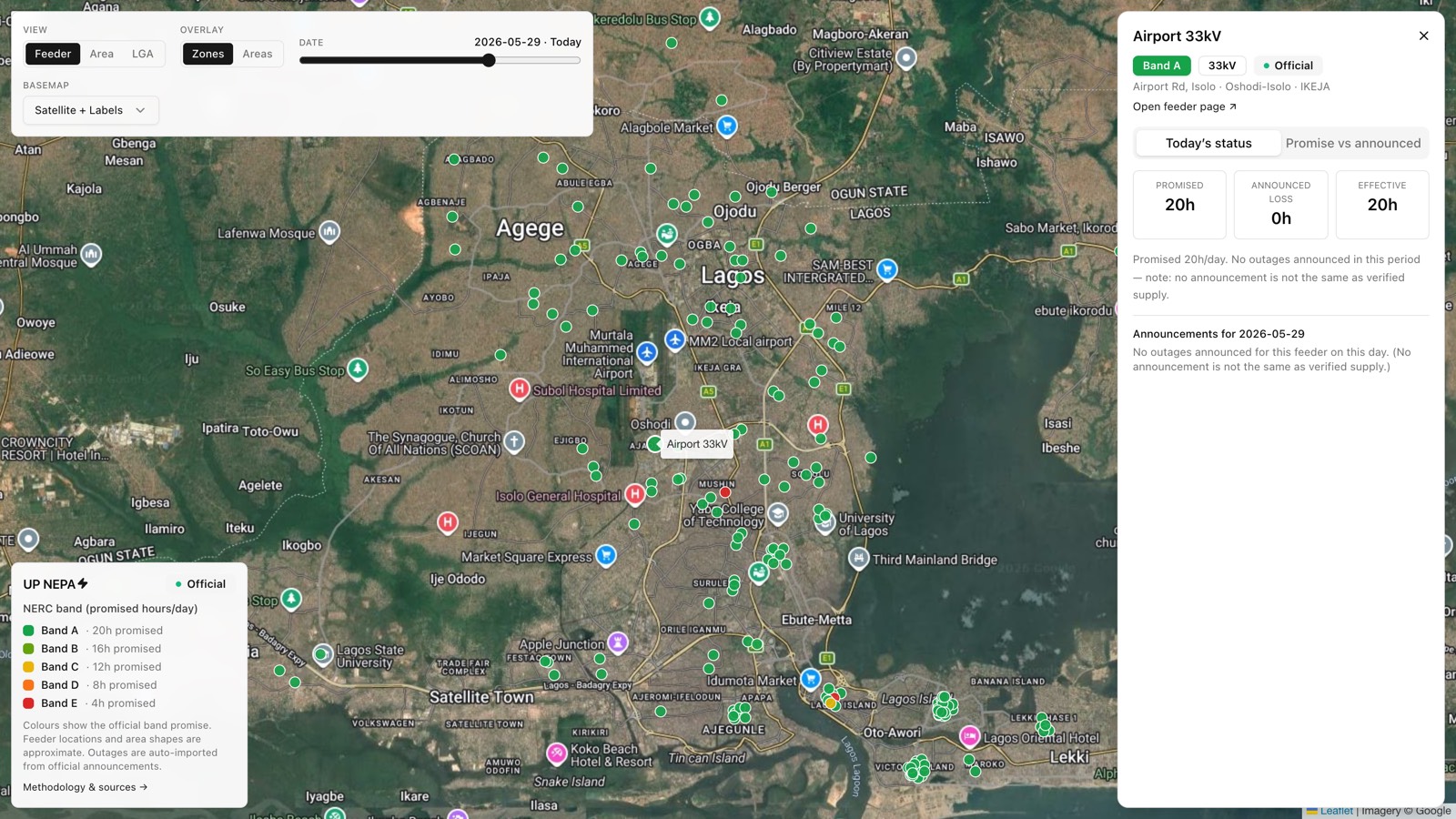Click the hospital marker near IJEGUN
Image resolution: width=1456 pixels, height=819 pixels.
pos(447,522)
